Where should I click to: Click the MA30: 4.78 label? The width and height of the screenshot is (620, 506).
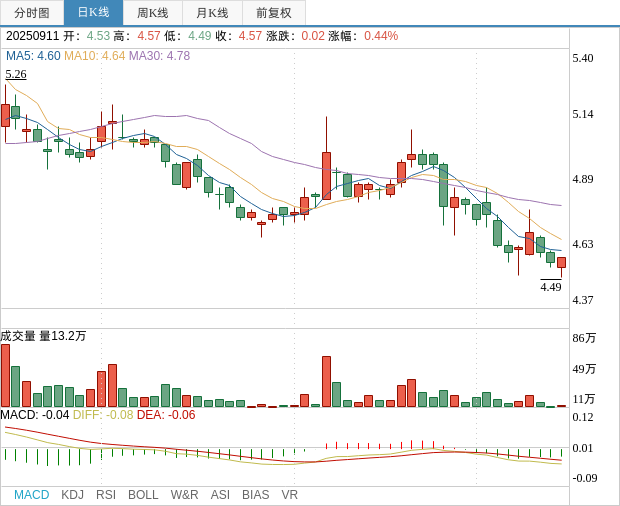(x=159, y=56)
